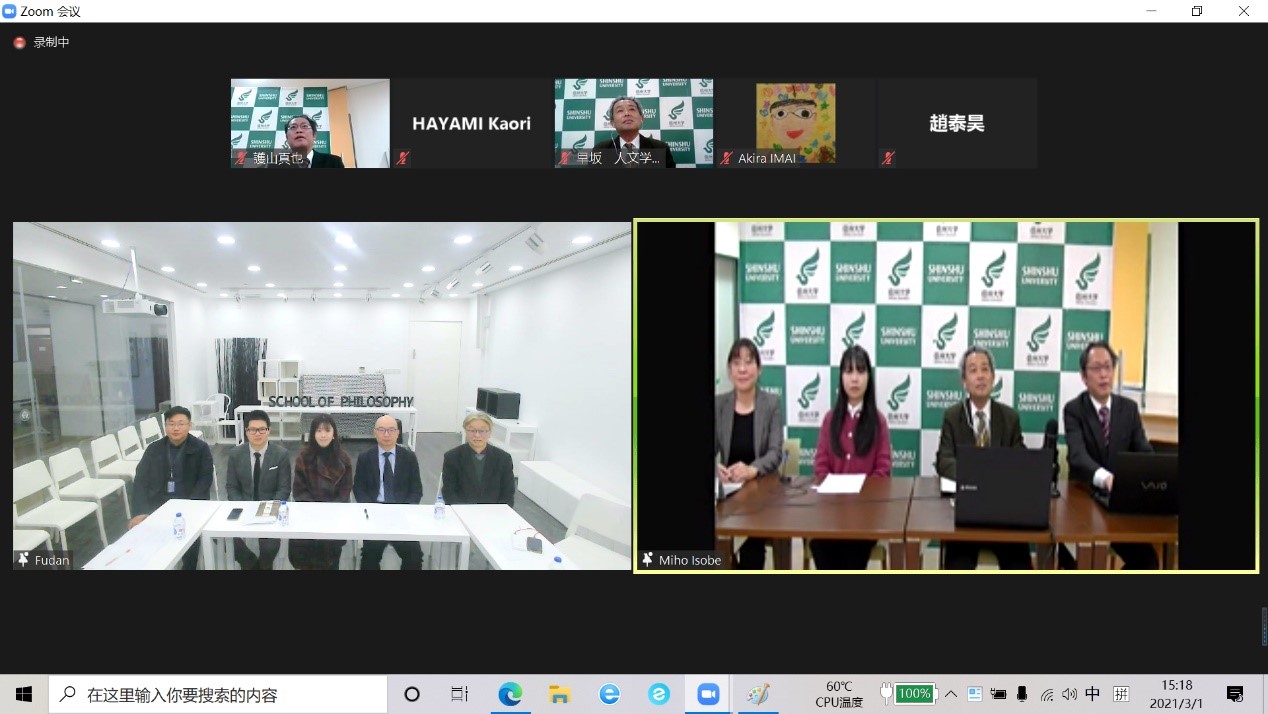Click the volume speaker tray icon
This screenshot has height=714, width=1268.
[x=1069, y=694]
